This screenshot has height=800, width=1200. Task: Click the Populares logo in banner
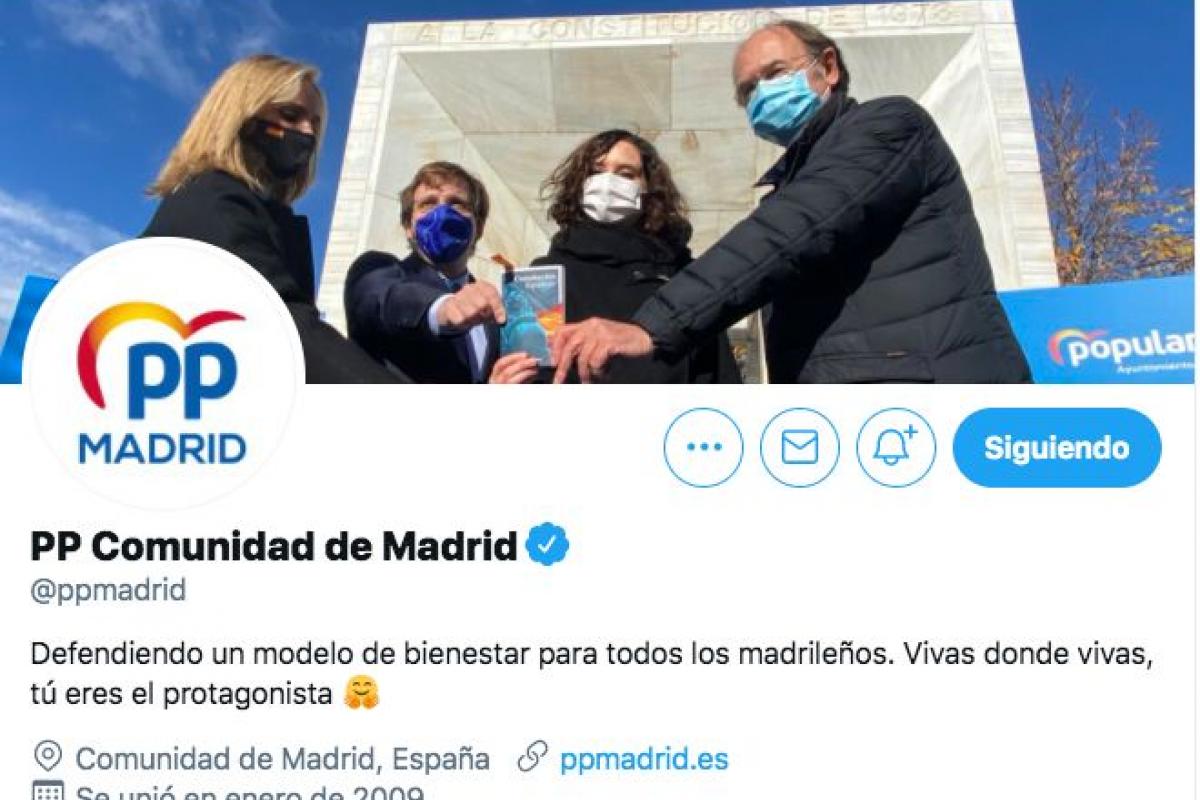tap(1120, 347)
